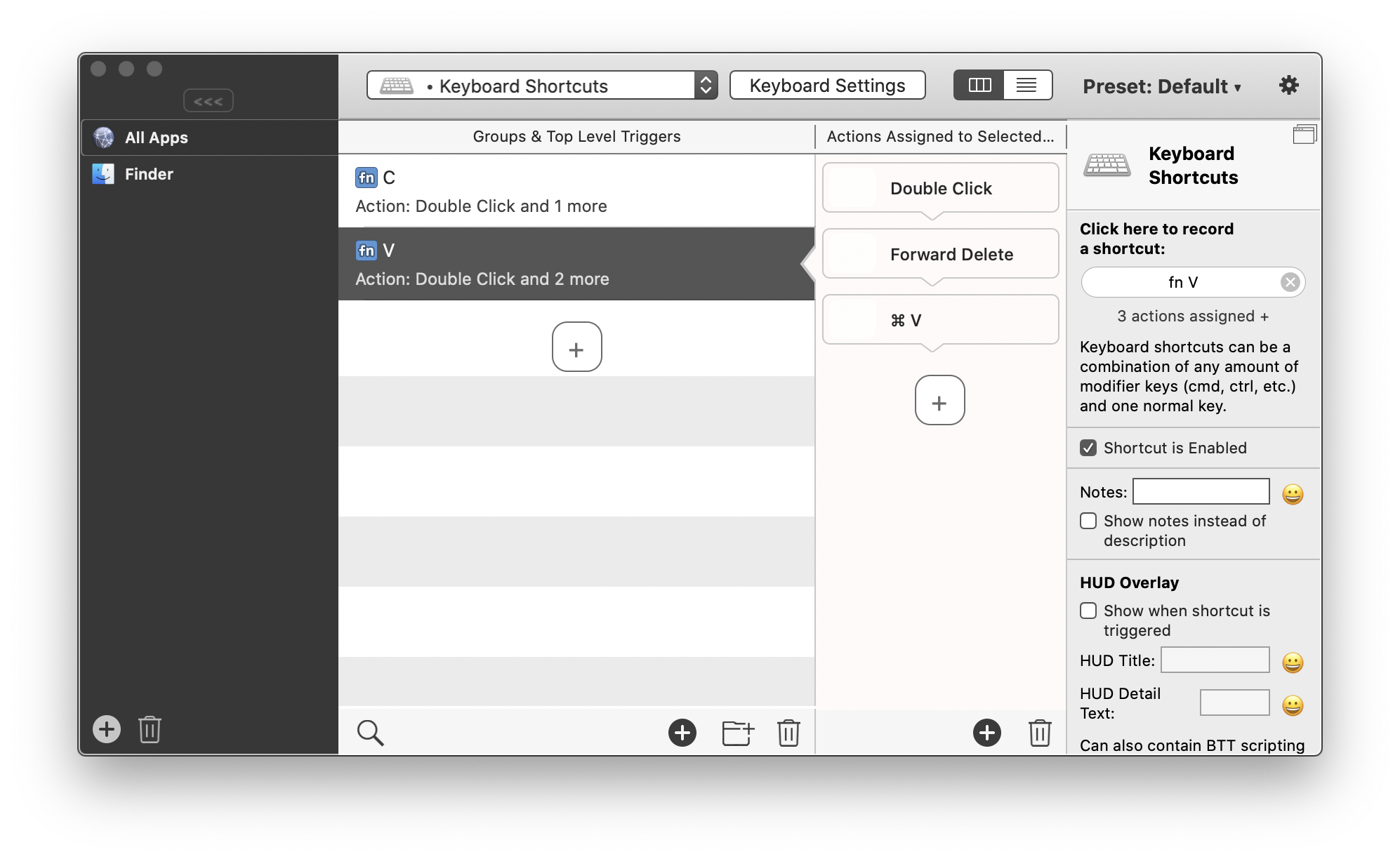Create new group folder icon
The height and width of the screenshot is (859, 1400).
(737, 733)
